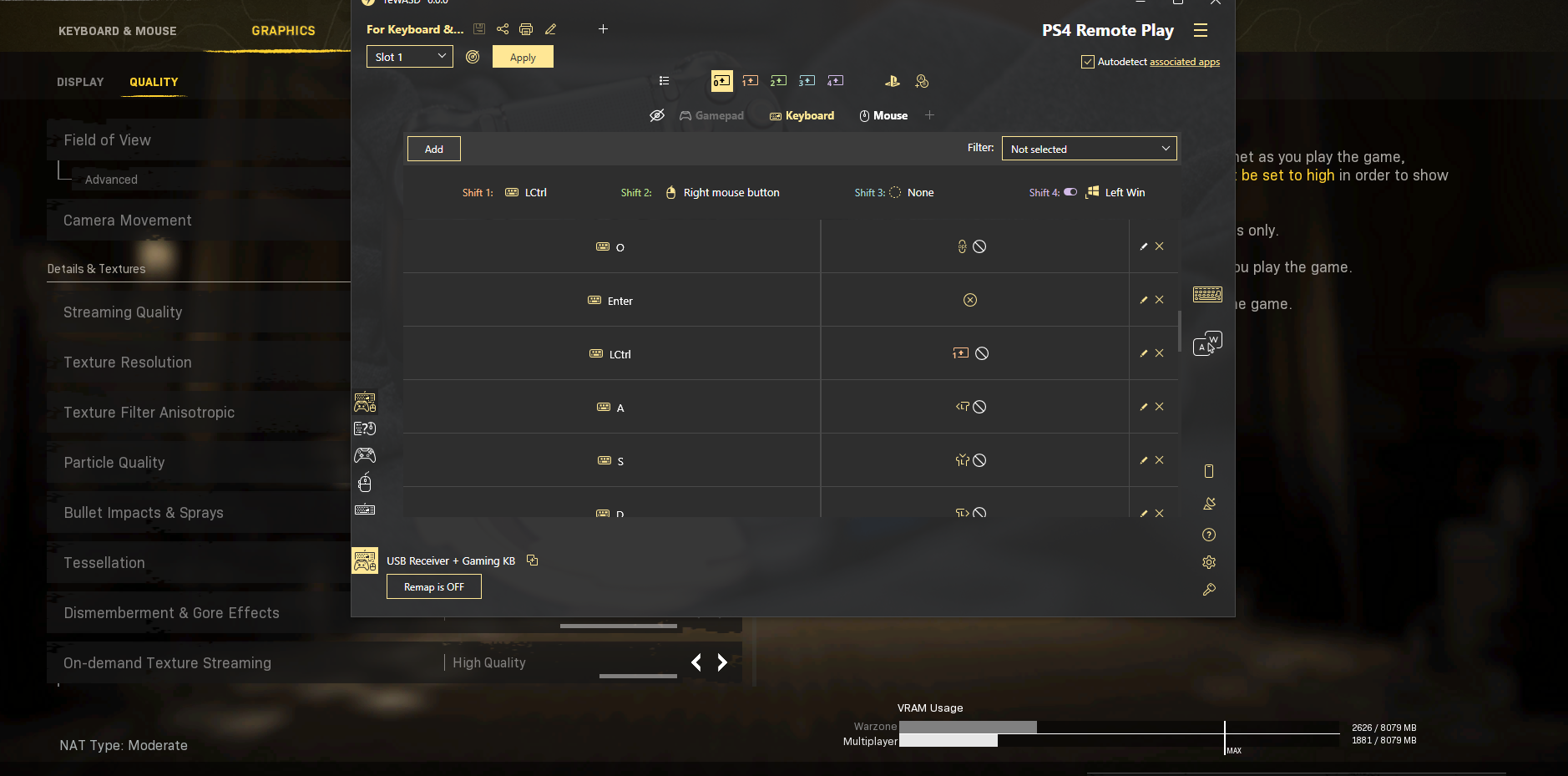This screenshot has width=1568, height=776.
Task: Click the group devices icon beside USB Receiver
Action: (x=533, y=560)
